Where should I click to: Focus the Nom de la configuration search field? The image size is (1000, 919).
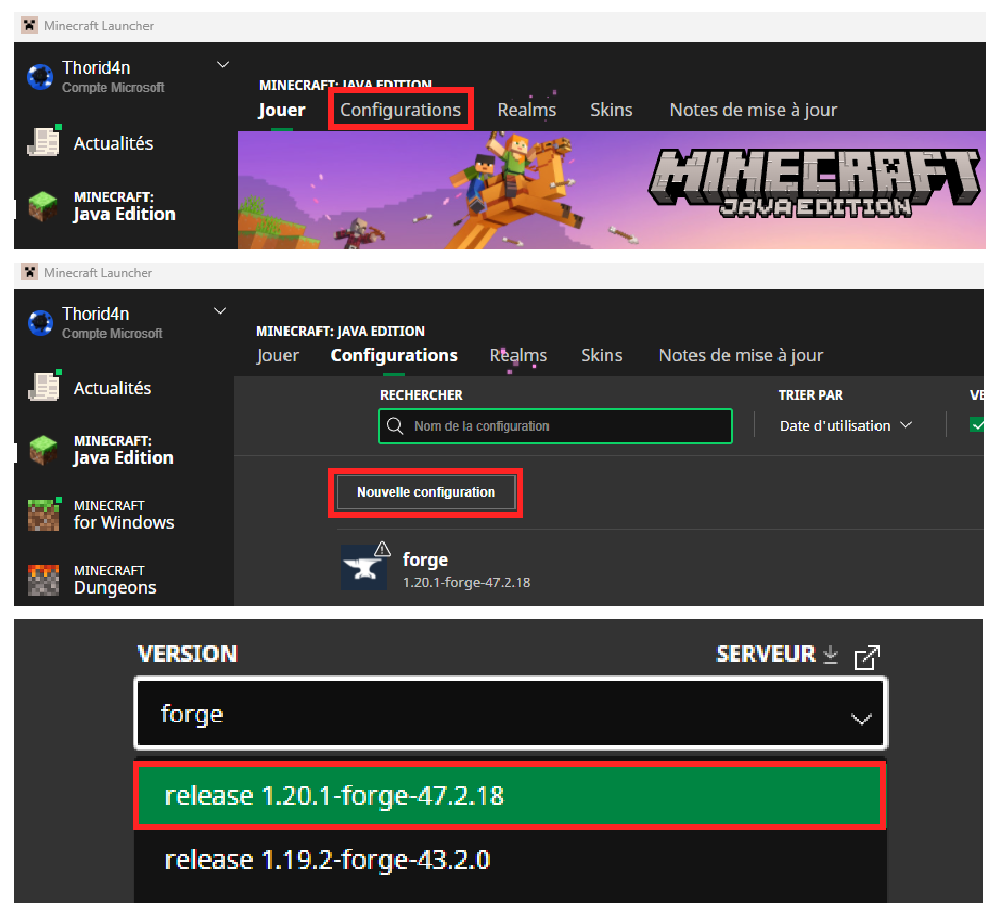coord(555,426)
